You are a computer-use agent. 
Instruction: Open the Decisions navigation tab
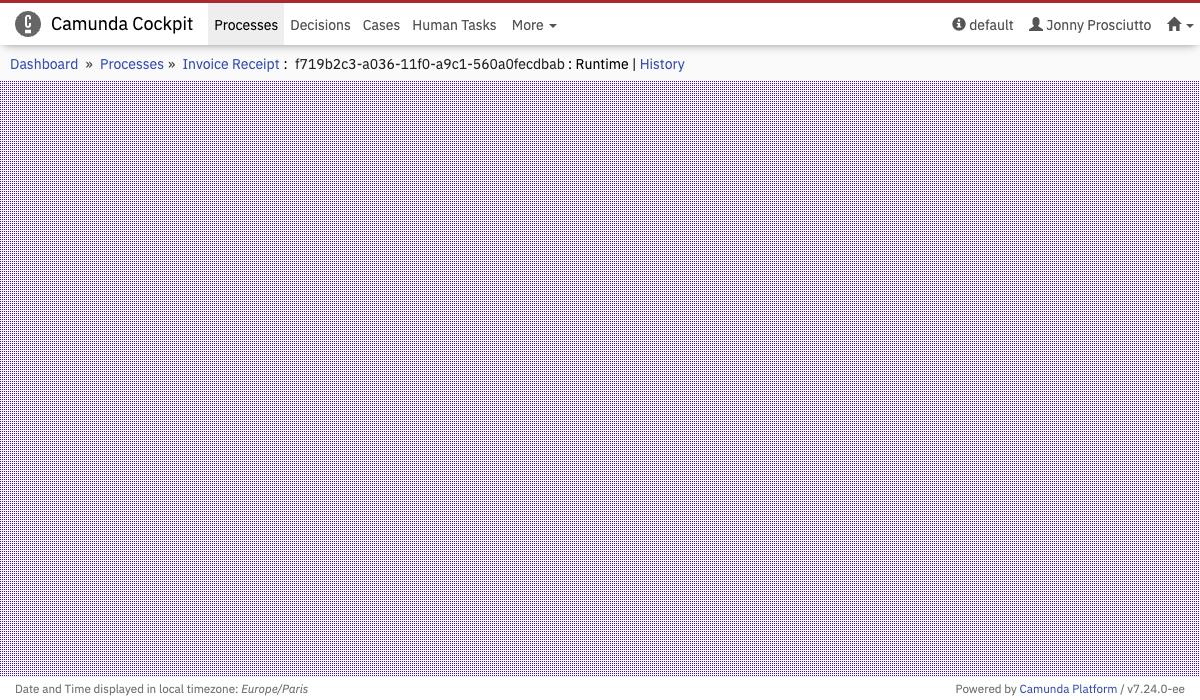point(320,25)
